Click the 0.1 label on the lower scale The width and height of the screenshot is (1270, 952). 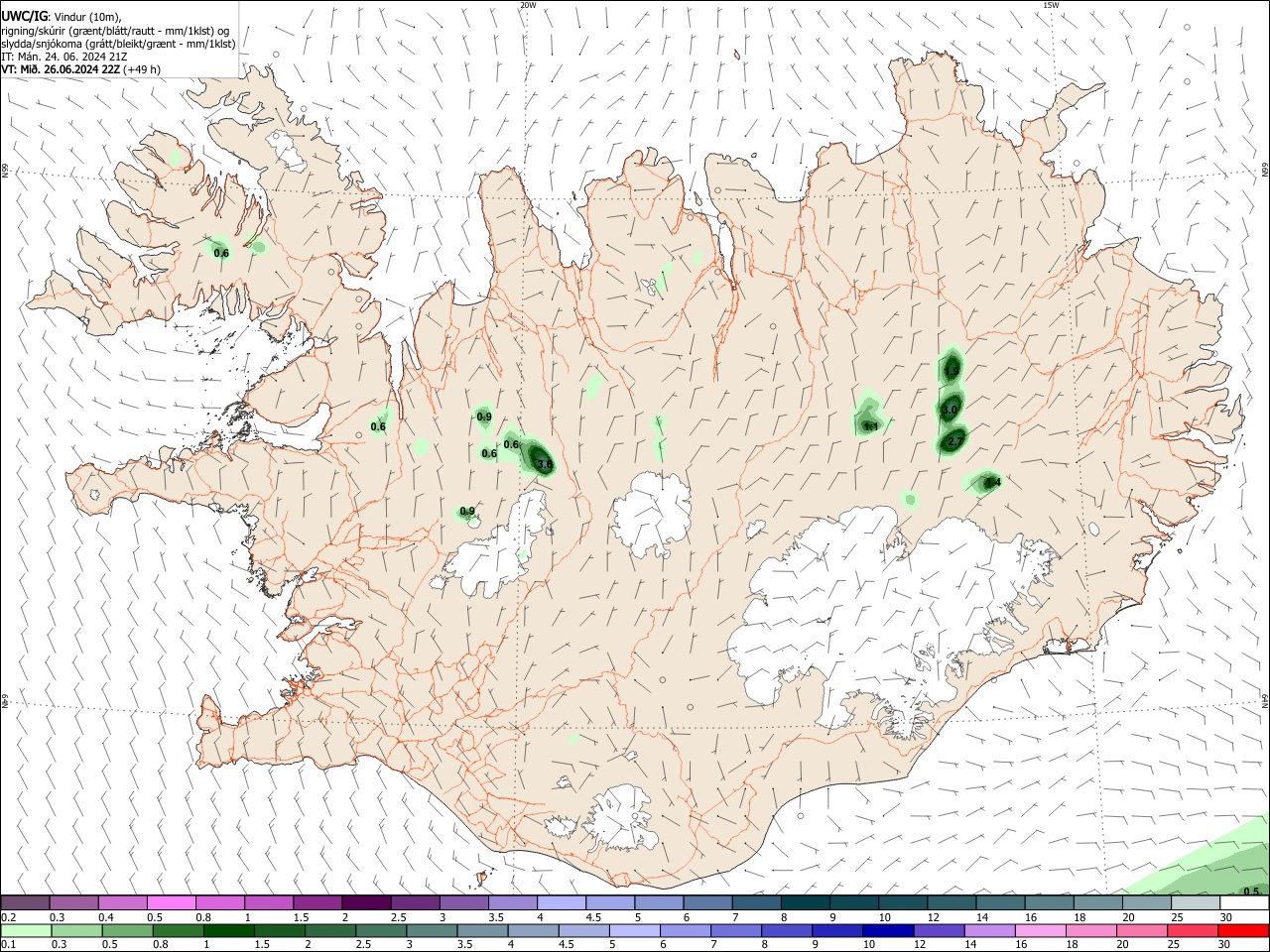tap(8, 945)
